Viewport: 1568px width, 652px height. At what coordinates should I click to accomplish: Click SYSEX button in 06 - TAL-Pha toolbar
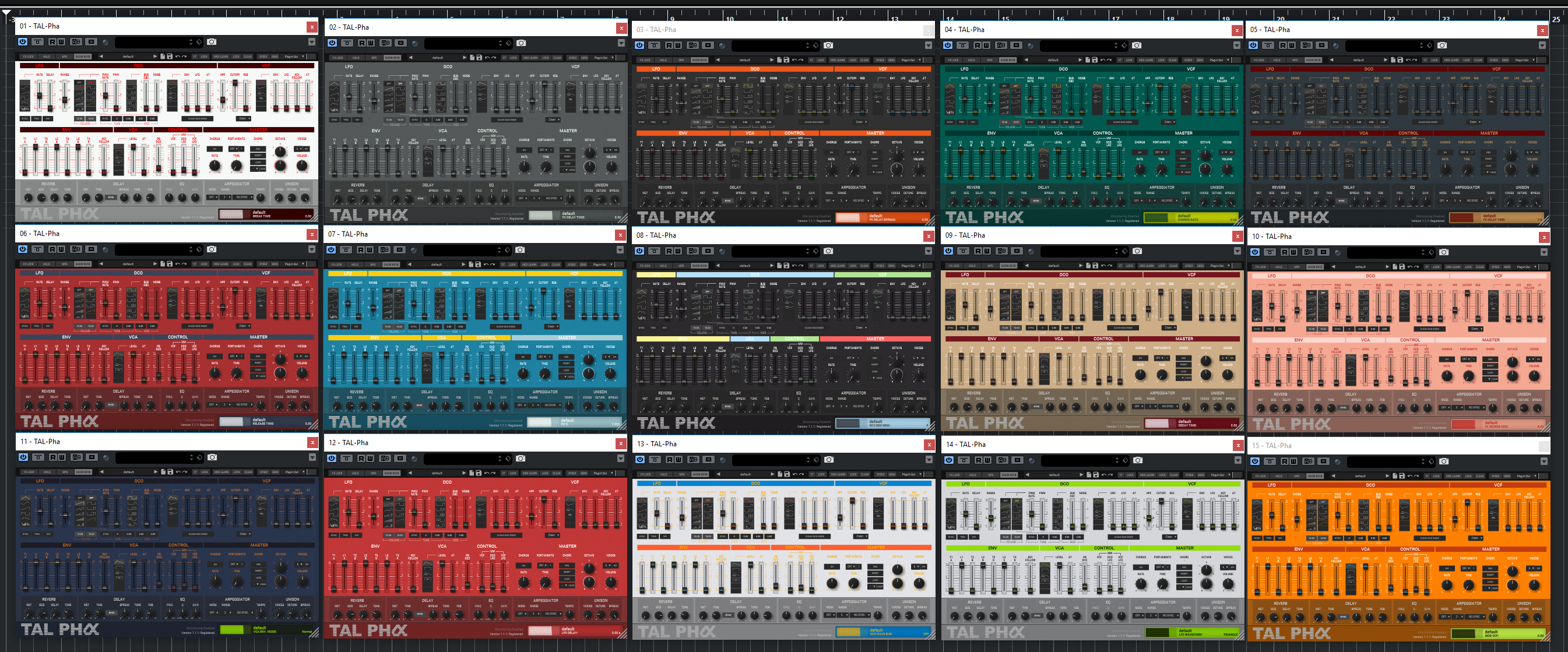(x=263, y=264)
